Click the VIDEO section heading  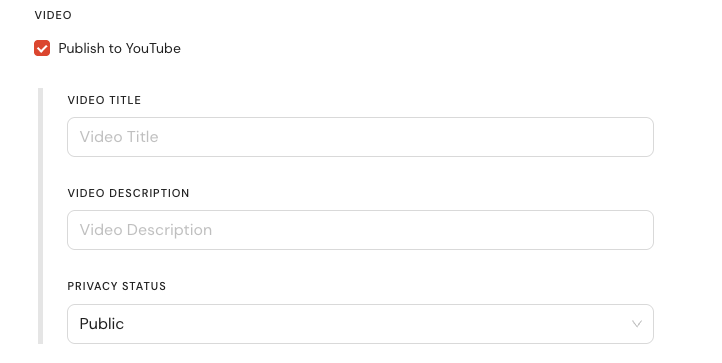[x=53, y=15]
